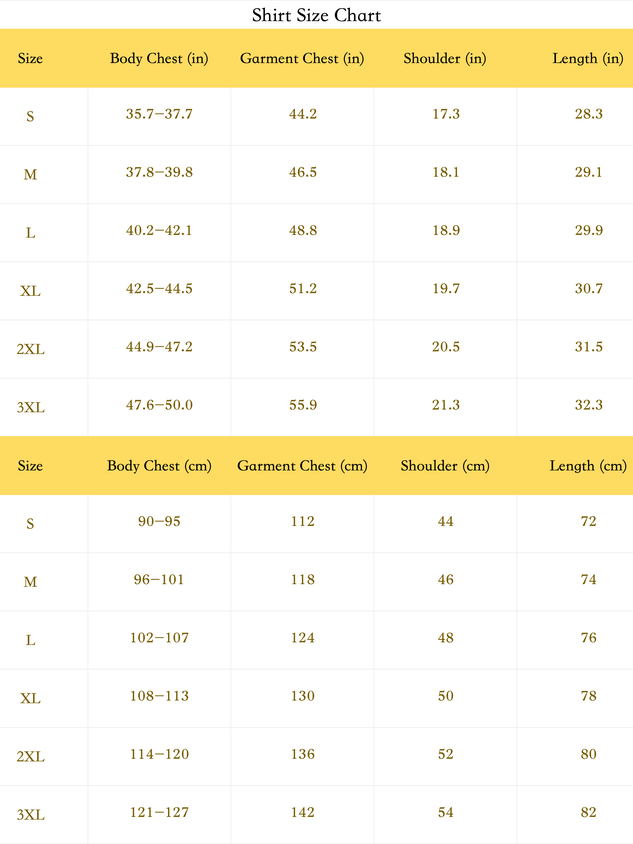Click the Garment Chest (cm) header
633x844 pixels.
click(302, 466)
